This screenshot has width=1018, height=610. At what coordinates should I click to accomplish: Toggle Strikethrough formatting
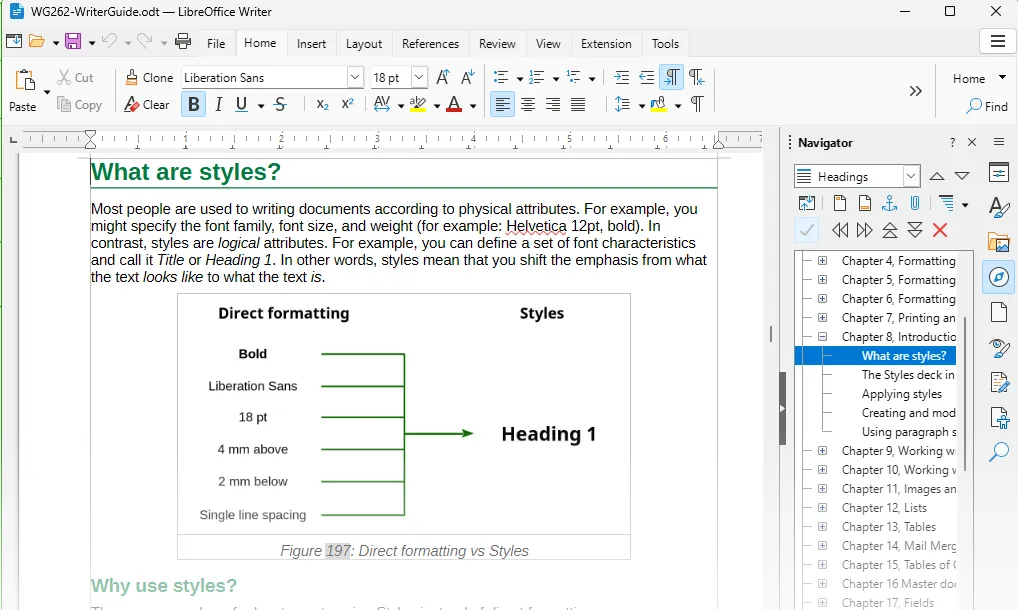(x=280, y=104)
